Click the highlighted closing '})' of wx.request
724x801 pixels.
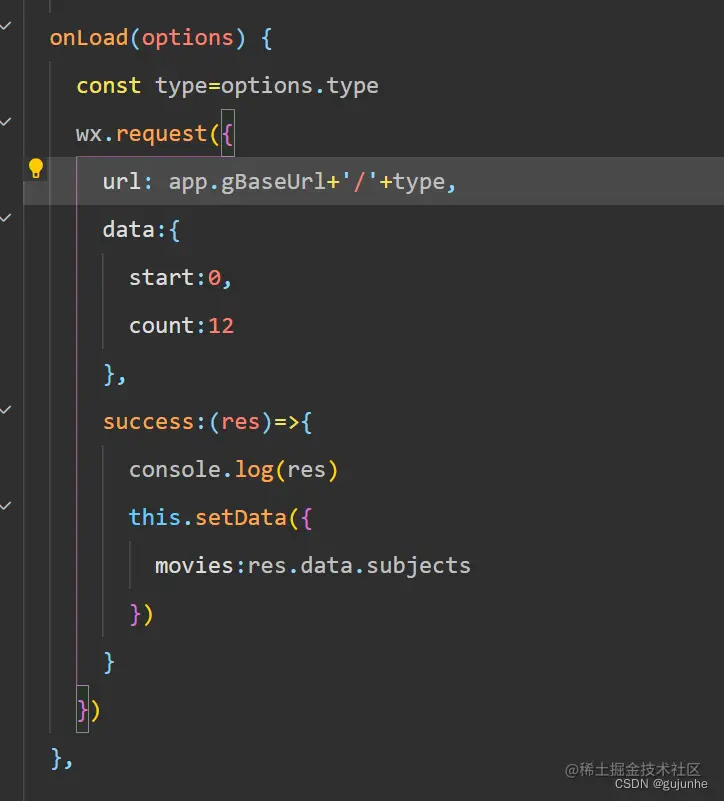[88, 710]
